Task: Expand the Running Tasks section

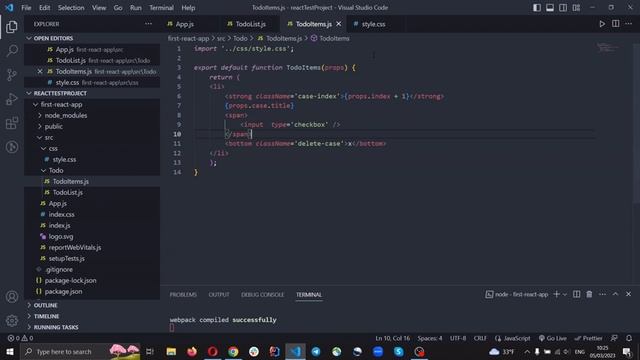Action: [x=92, y=327]
